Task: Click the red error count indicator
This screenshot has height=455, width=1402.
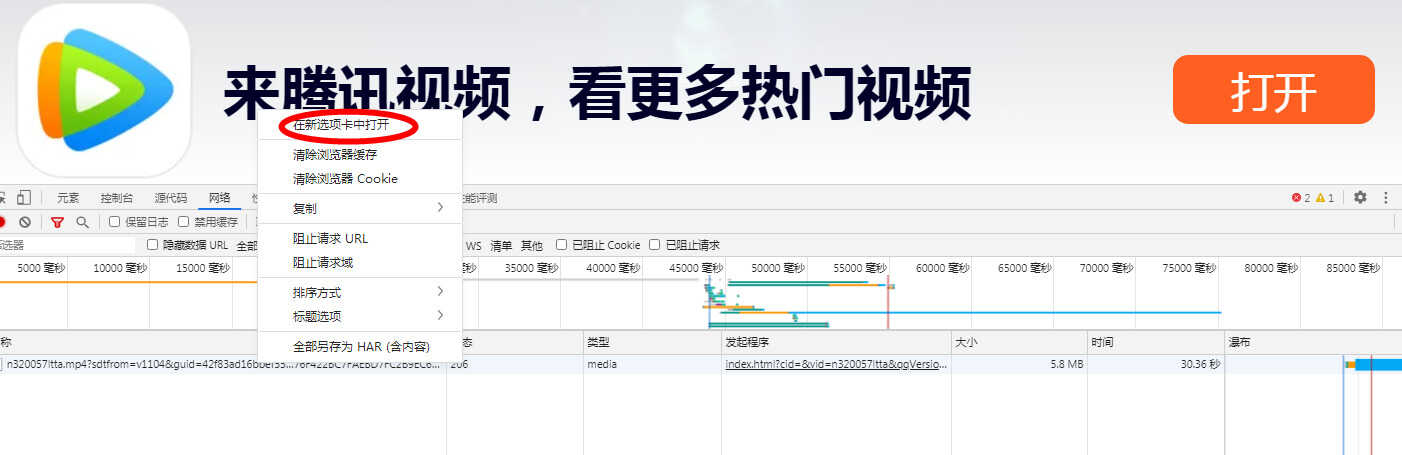Action: point(1300,198)
